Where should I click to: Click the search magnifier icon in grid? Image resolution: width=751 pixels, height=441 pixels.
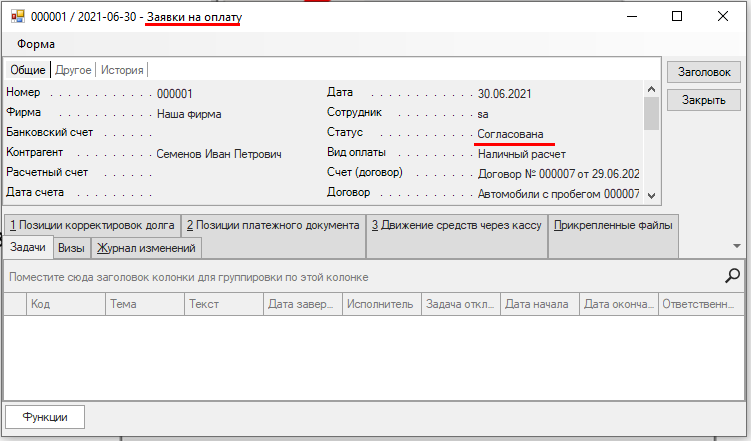pyautogui.click(x=732, y=276)
